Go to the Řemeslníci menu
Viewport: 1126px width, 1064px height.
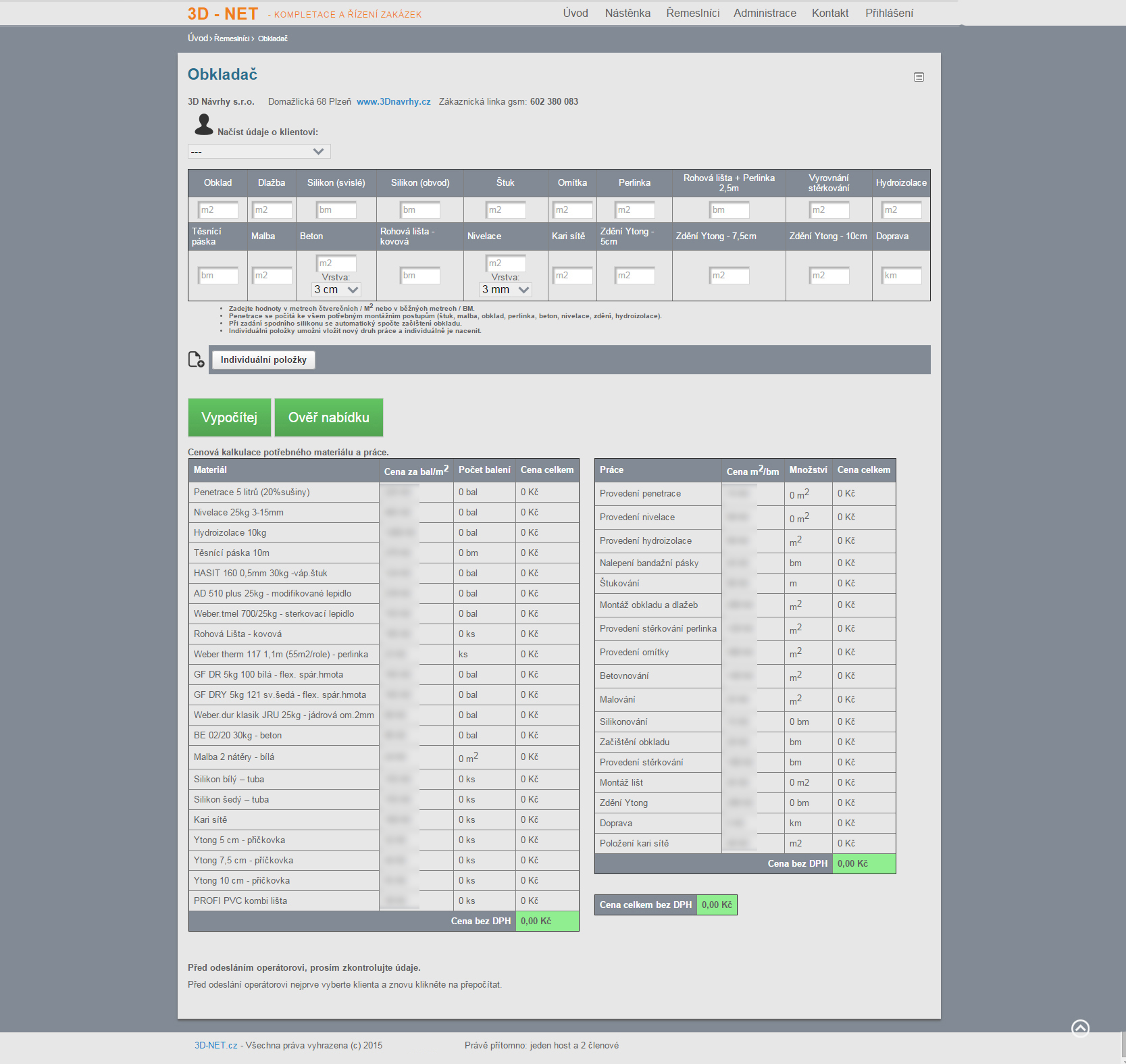692,13
